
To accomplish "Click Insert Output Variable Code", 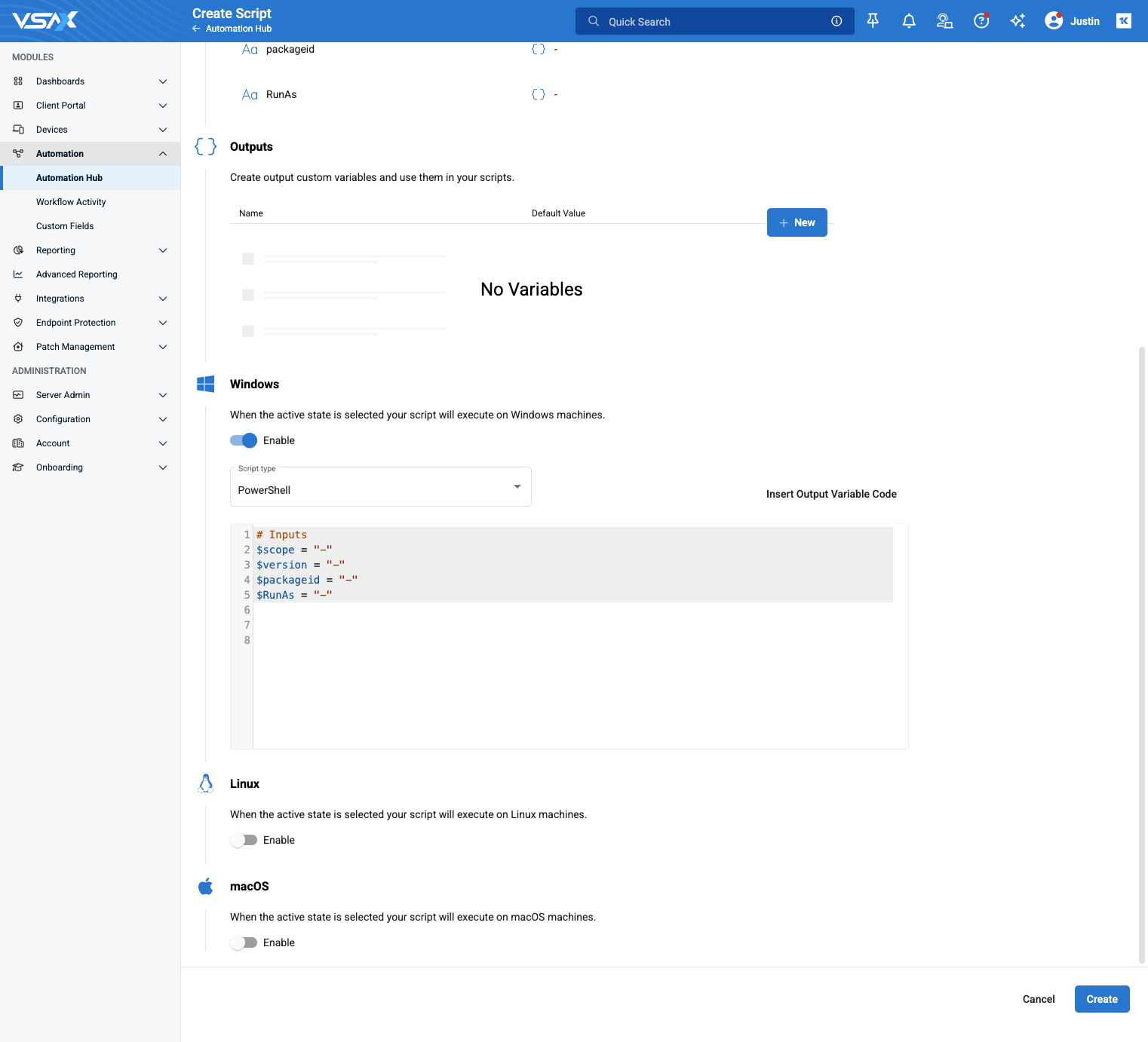I will click(831, 494).
